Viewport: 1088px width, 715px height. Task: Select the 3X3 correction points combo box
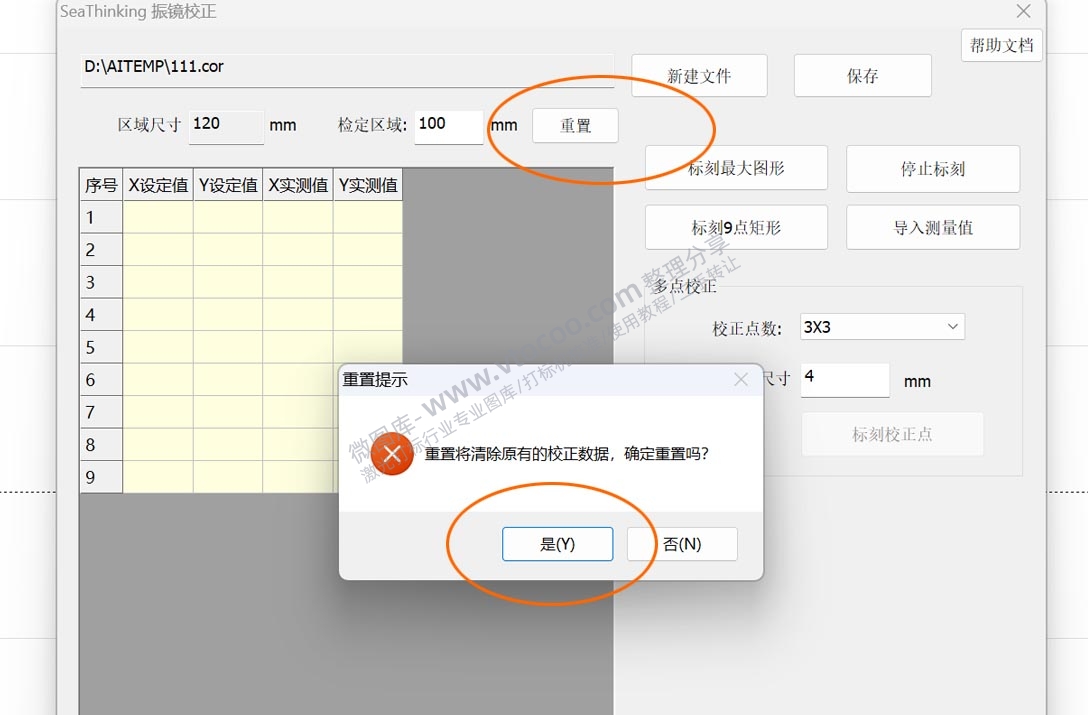click(x=880, y=326)
